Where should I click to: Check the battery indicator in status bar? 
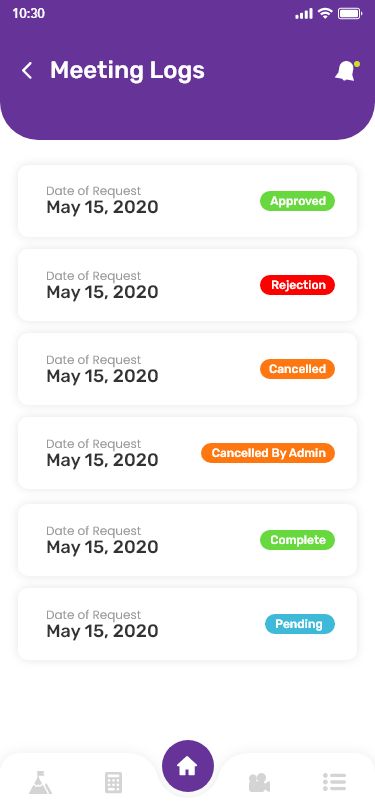pyautogui.click(x=350, y=13)
